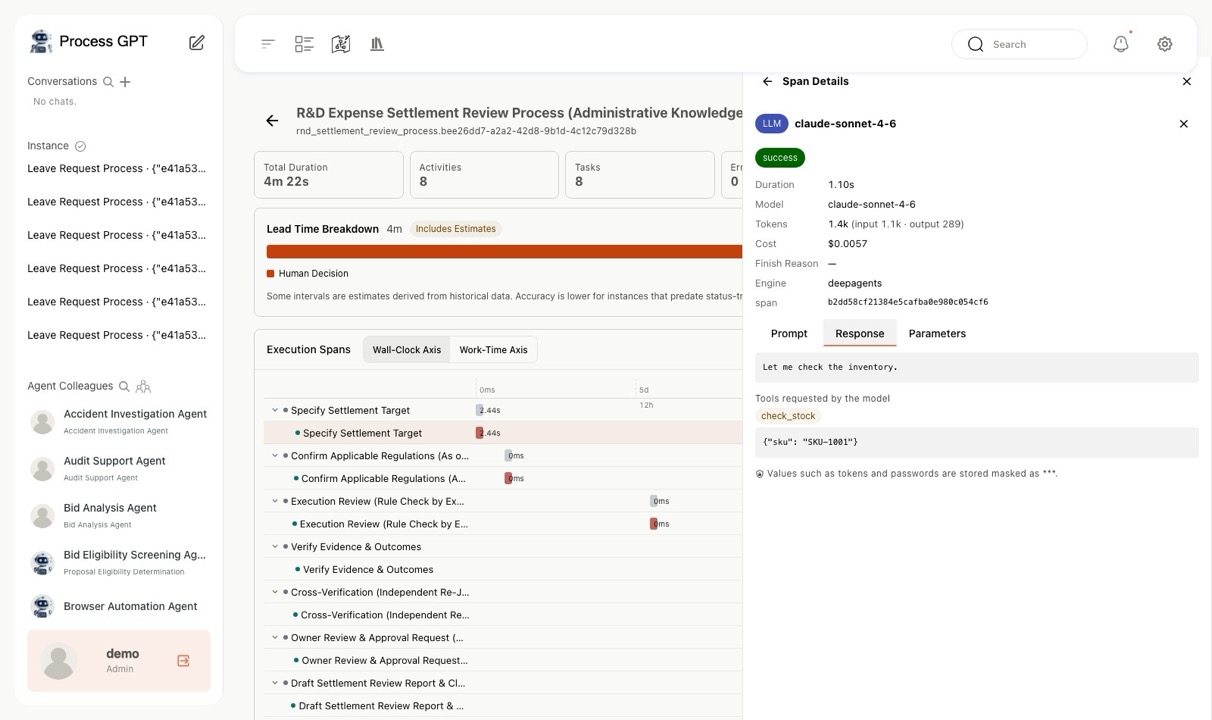This screenshot has height=720, width=1212.
Task: Click the check_stock tool chip
Action: pyautogui.click(x=788, y=416)
